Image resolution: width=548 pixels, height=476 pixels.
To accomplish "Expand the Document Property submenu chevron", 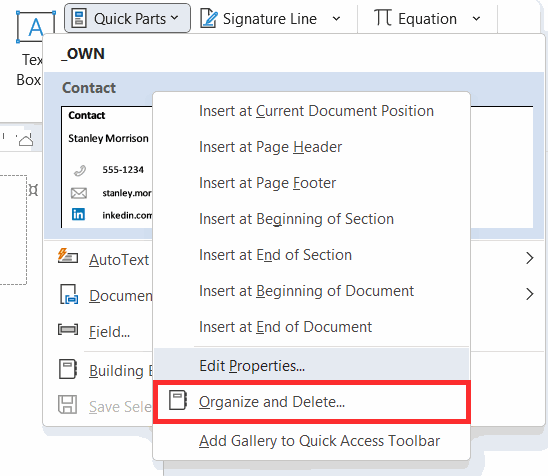I will click(529, 294).
